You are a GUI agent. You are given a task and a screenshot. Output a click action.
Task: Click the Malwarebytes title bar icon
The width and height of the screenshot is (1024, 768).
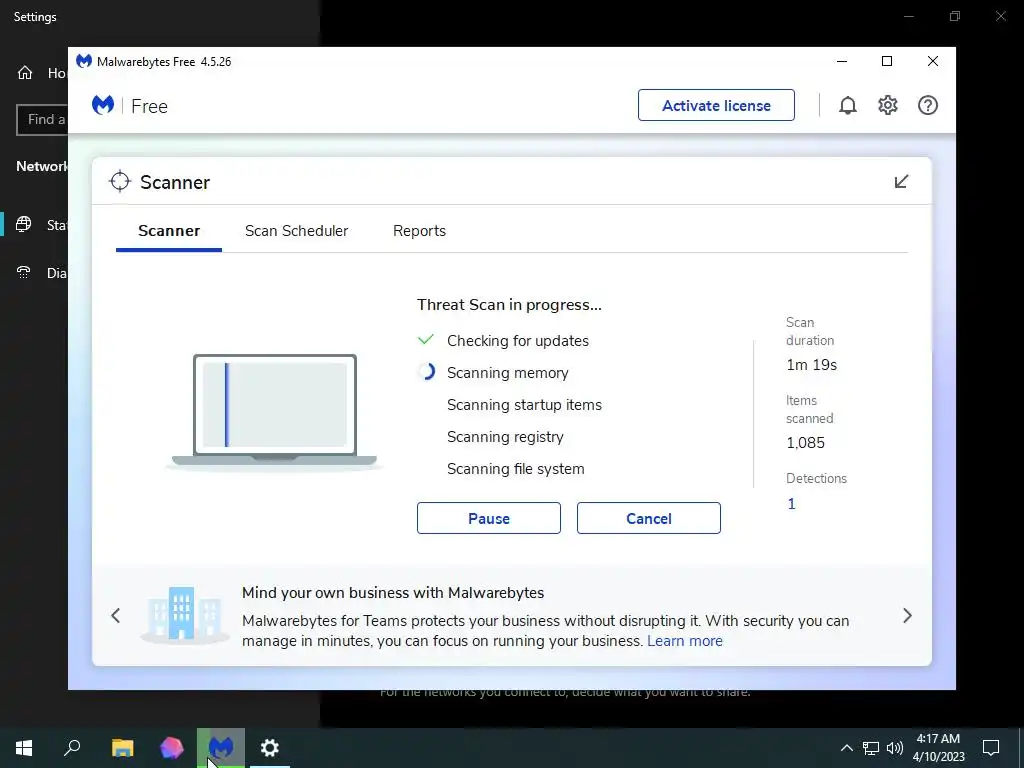(84, 61)
